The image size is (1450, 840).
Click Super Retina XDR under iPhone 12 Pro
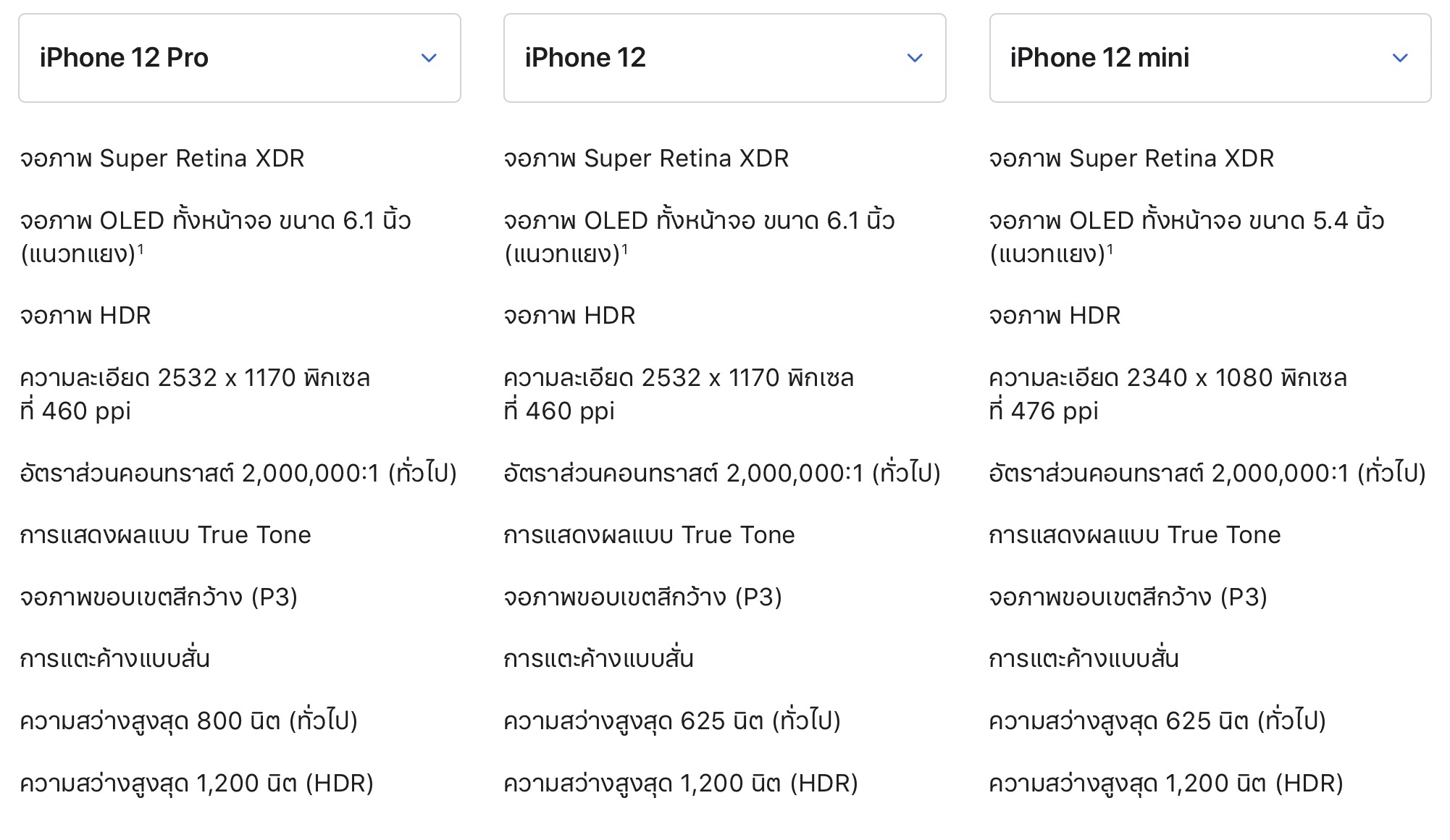coord(162,159)
